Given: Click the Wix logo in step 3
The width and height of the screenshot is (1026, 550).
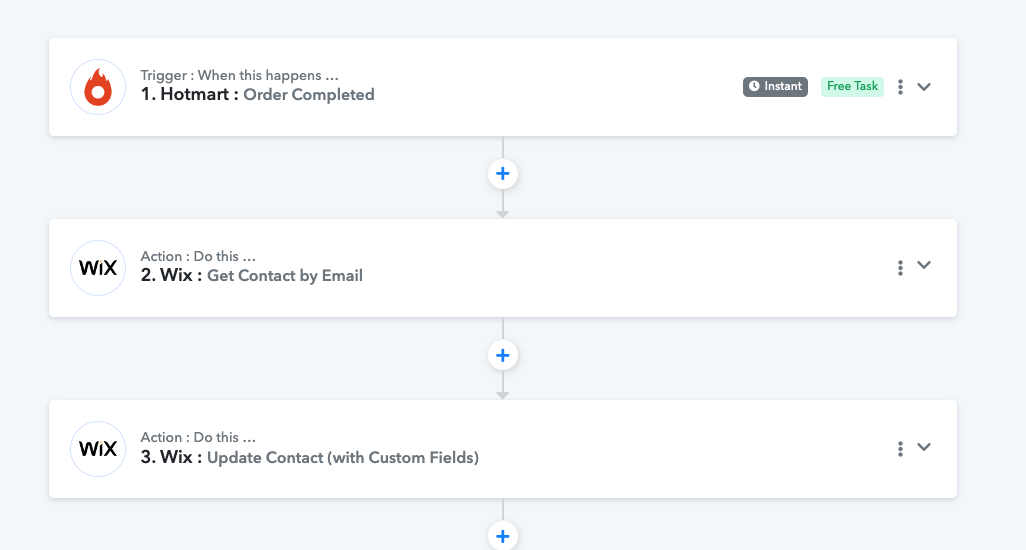Looking at the screenshot, I should tap(97, 449).
